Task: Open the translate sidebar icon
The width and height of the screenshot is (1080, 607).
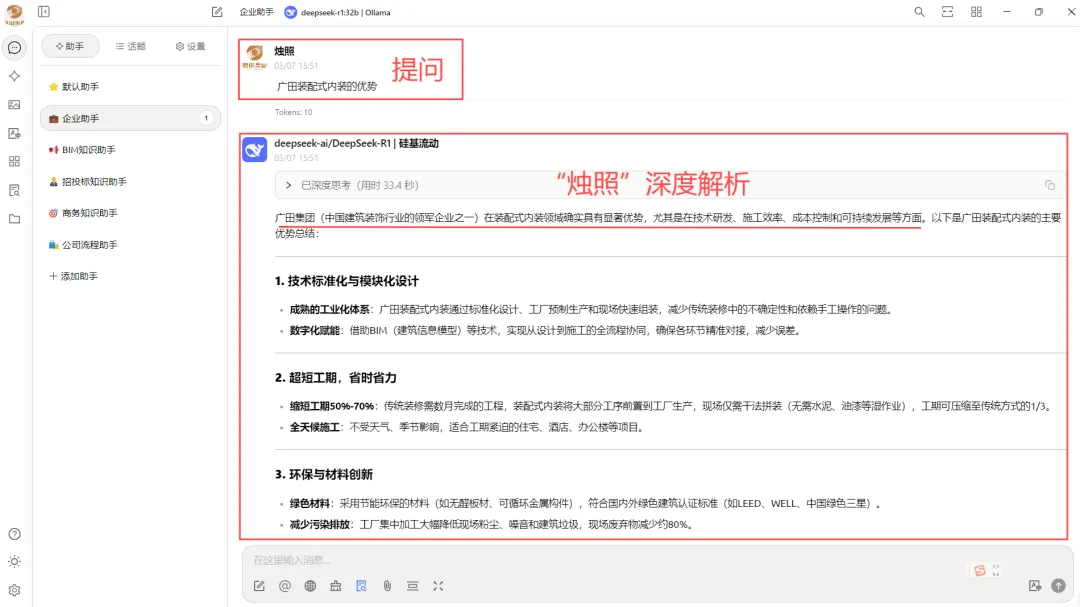Action: pos(14,133)
